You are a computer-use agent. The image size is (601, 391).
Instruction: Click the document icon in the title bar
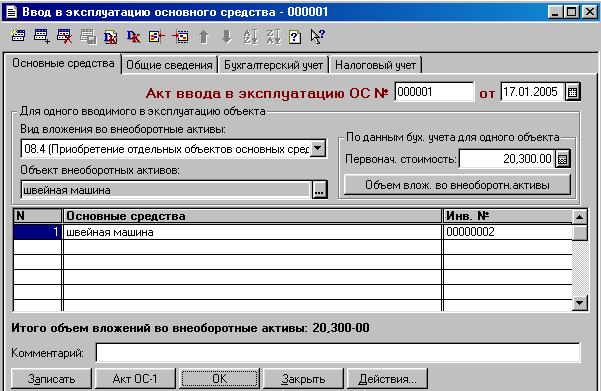pyautogui.click(x=11, y=12)
